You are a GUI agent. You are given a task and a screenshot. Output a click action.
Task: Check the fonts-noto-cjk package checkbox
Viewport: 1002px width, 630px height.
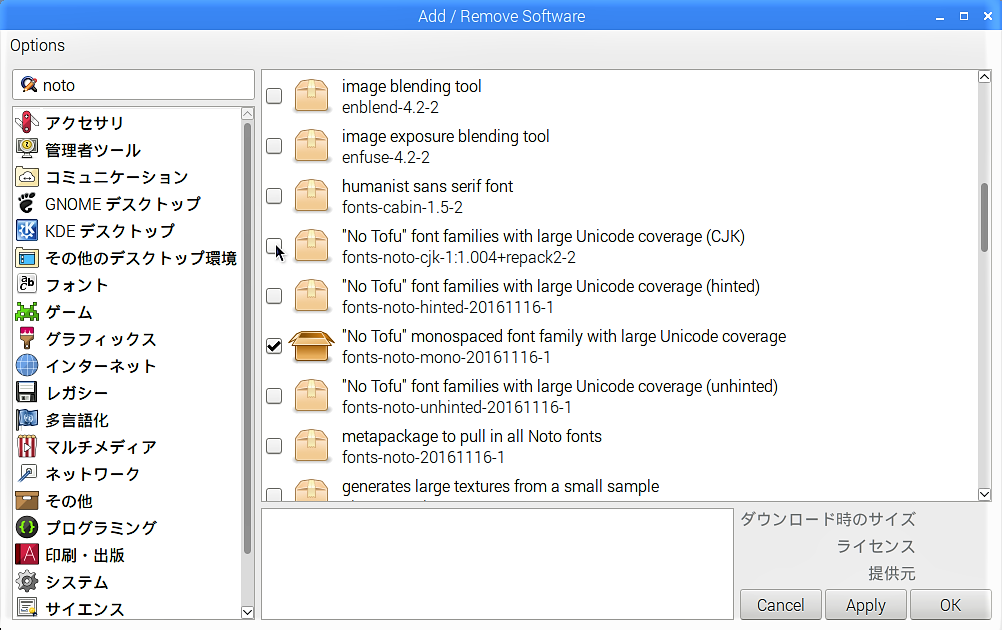pos(274,246)
